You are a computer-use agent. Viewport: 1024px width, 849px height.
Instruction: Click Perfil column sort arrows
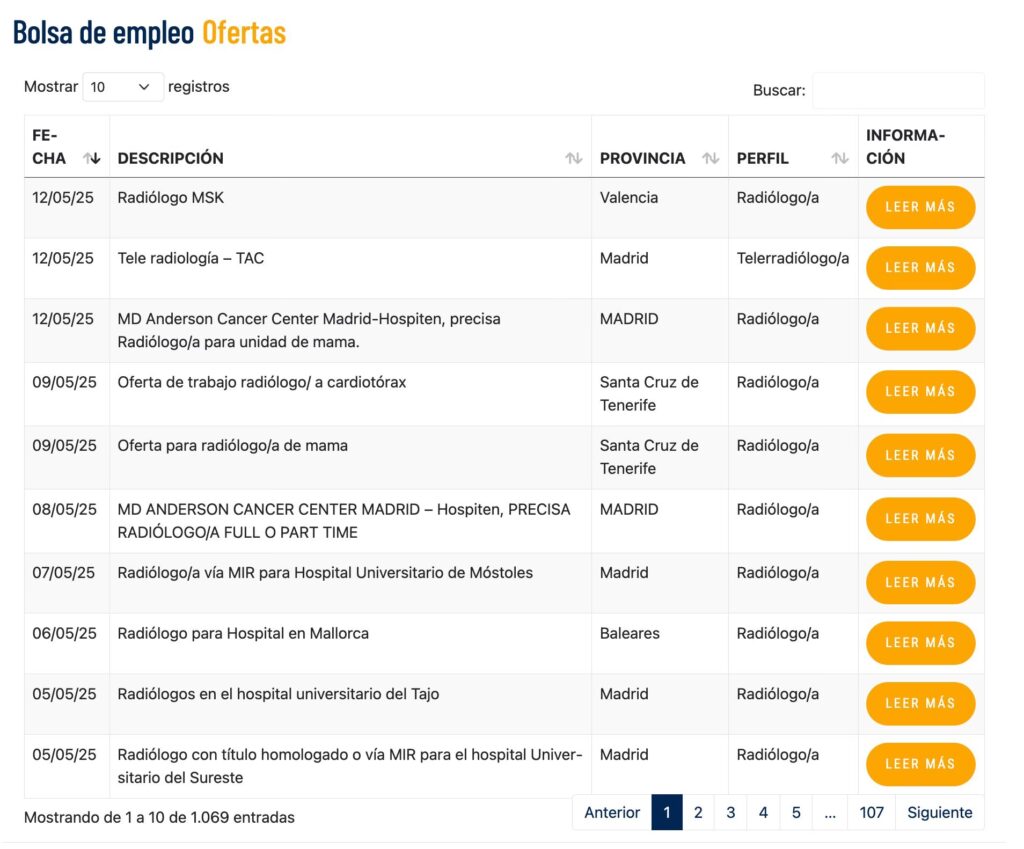(x=840, y=158)
